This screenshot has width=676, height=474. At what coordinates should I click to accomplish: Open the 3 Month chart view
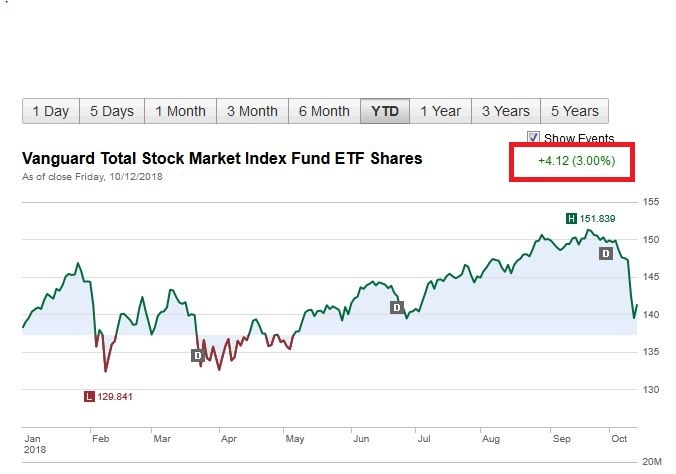(252, 111)
